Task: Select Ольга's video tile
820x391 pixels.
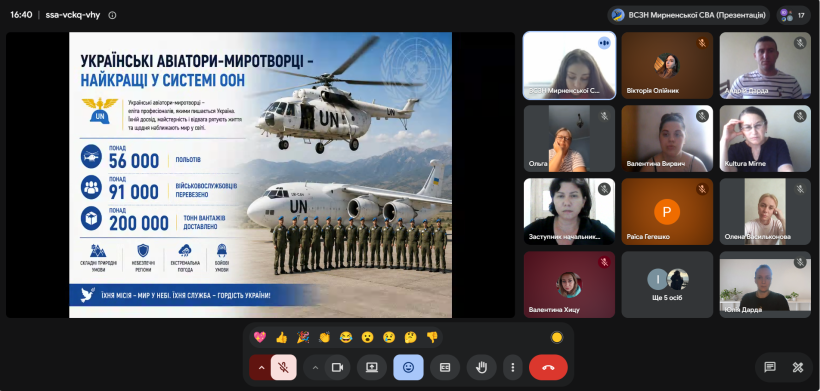Action: tap(570, 139)
